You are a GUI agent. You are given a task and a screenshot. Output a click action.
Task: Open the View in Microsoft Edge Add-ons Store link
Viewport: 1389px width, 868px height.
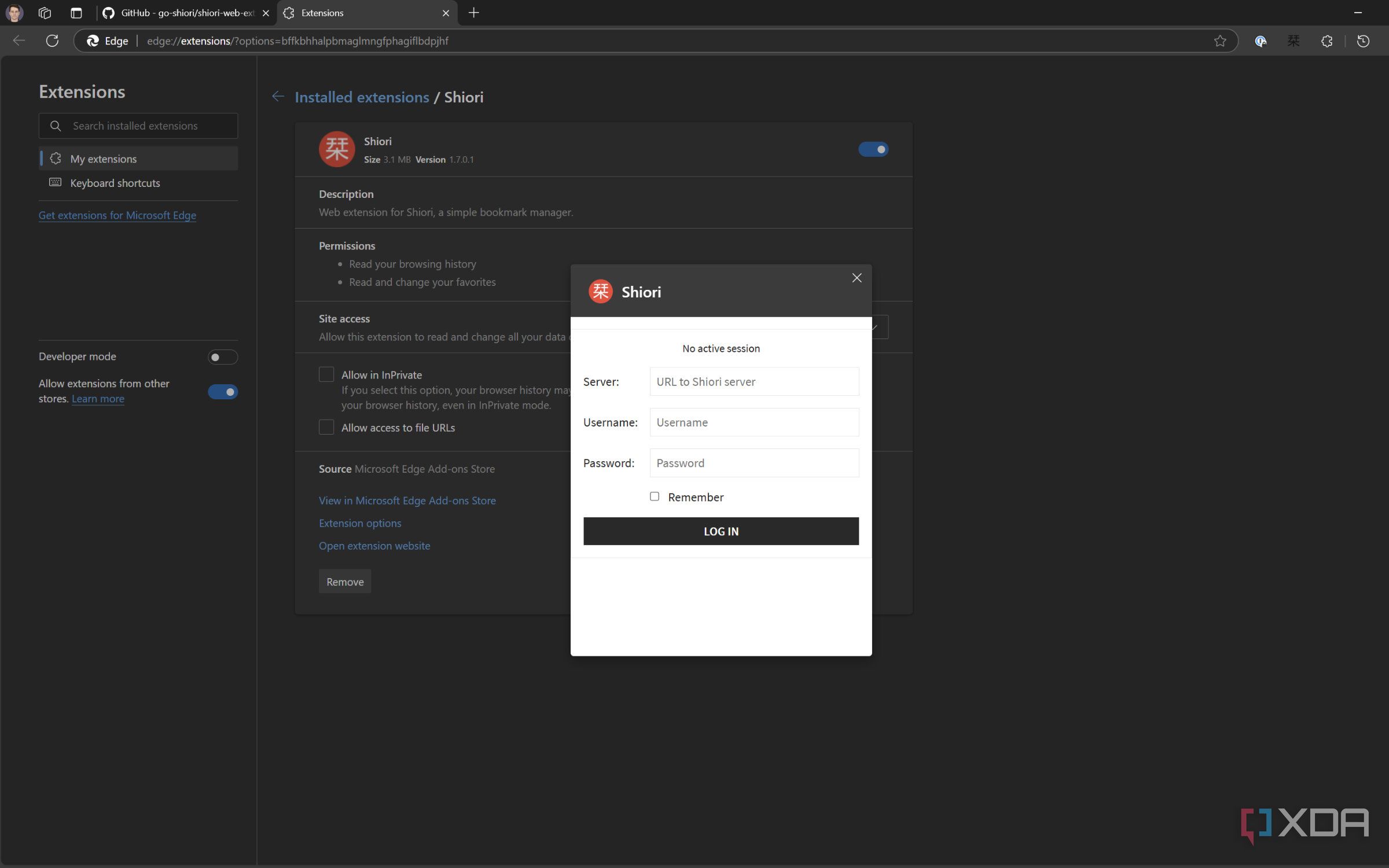tap(407, 500)
